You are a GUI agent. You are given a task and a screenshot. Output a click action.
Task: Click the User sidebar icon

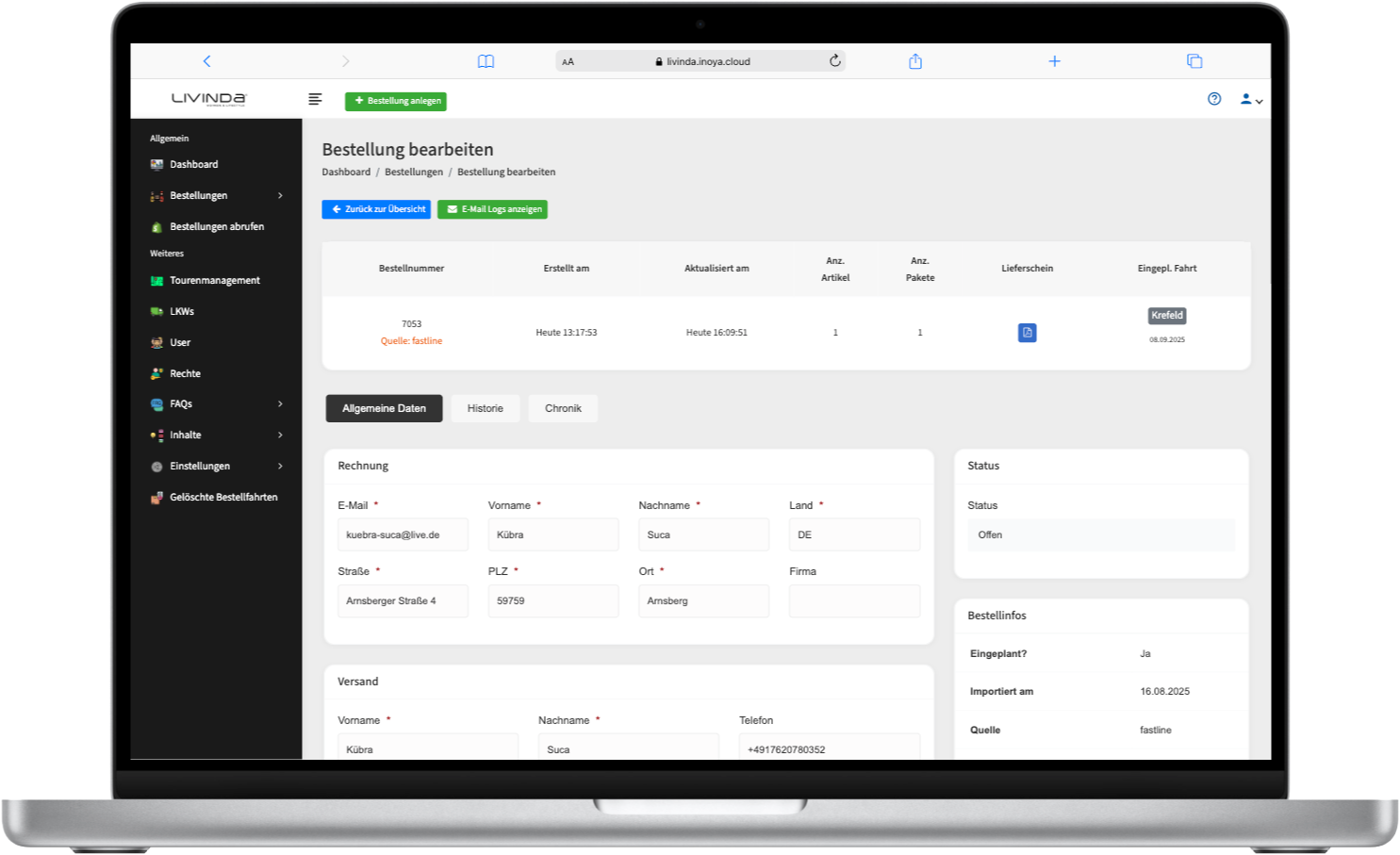[156, 343]
